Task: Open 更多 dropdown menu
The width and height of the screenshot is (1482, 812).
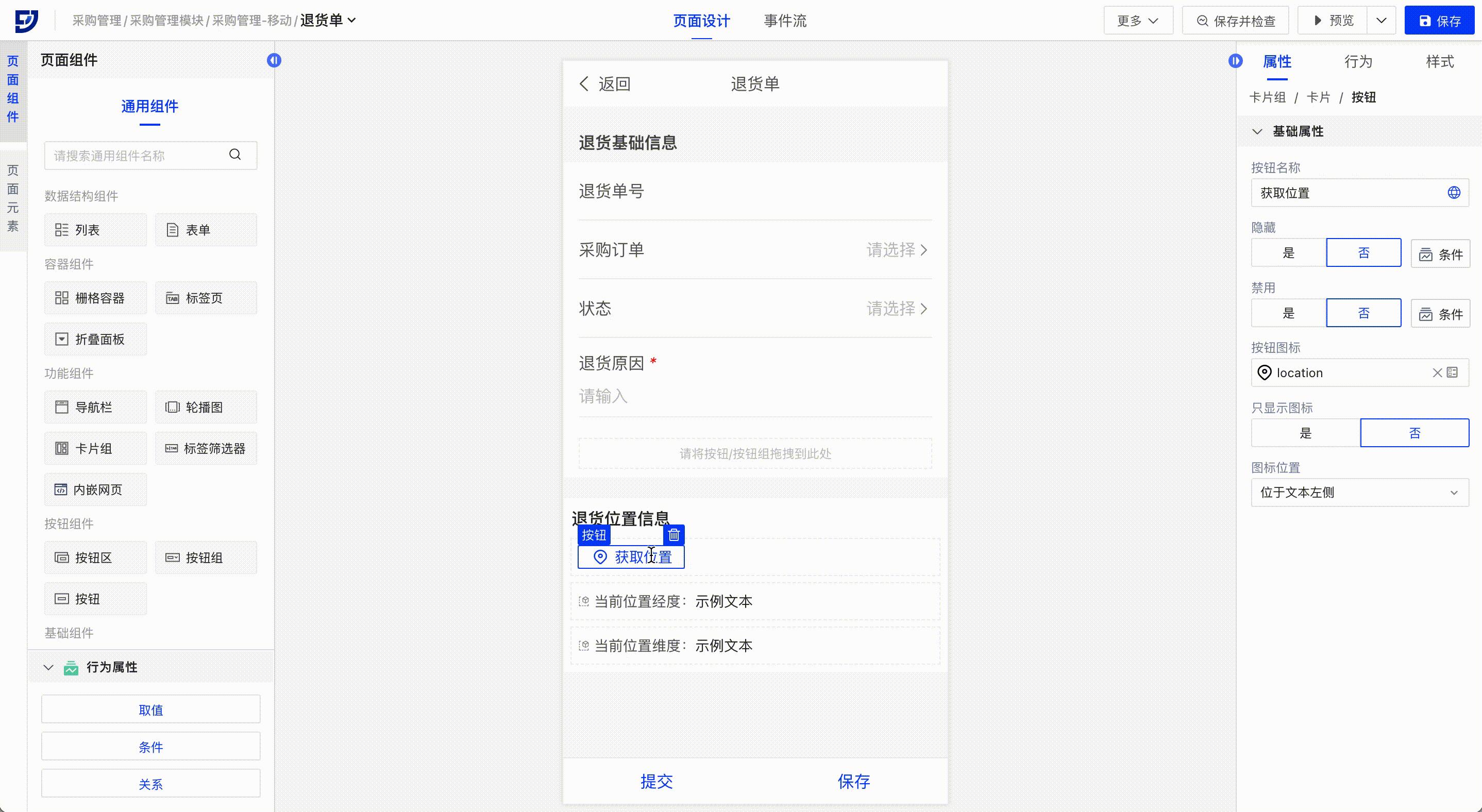Action: click(x=1137, y=21)
